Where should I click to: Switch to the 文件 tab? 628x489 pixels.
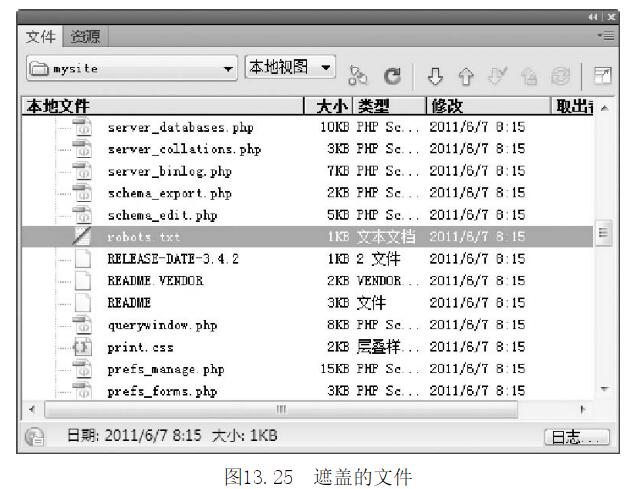[42, 36]
